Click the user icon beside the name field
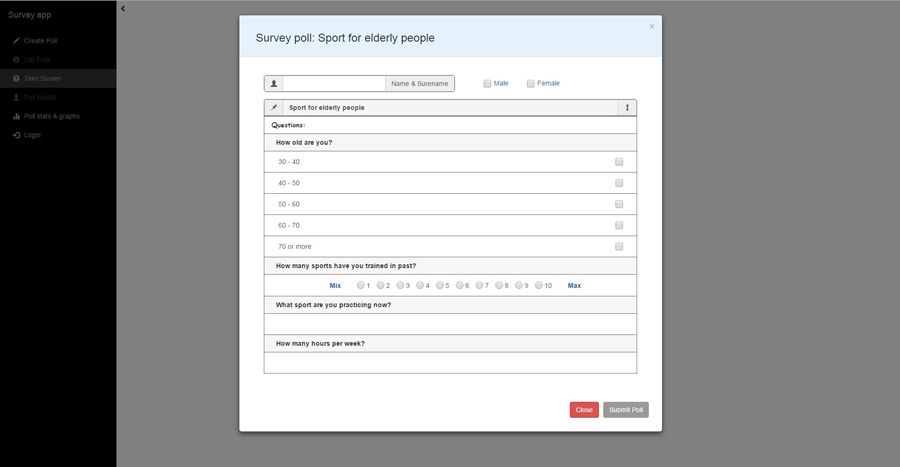Image resolution: width=900 pixels, height=467 pixels. [274, 84]
